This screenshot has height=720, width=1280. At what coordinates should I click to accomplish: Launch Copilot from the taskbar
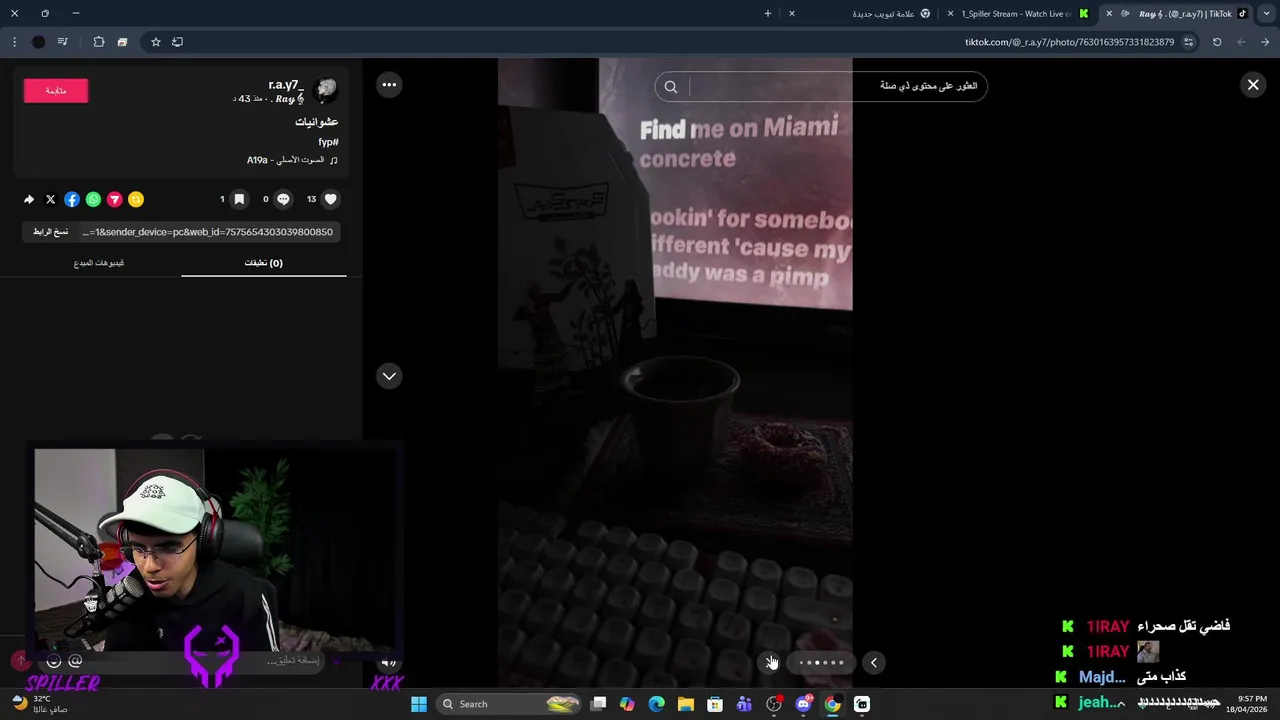click(627, 704)
